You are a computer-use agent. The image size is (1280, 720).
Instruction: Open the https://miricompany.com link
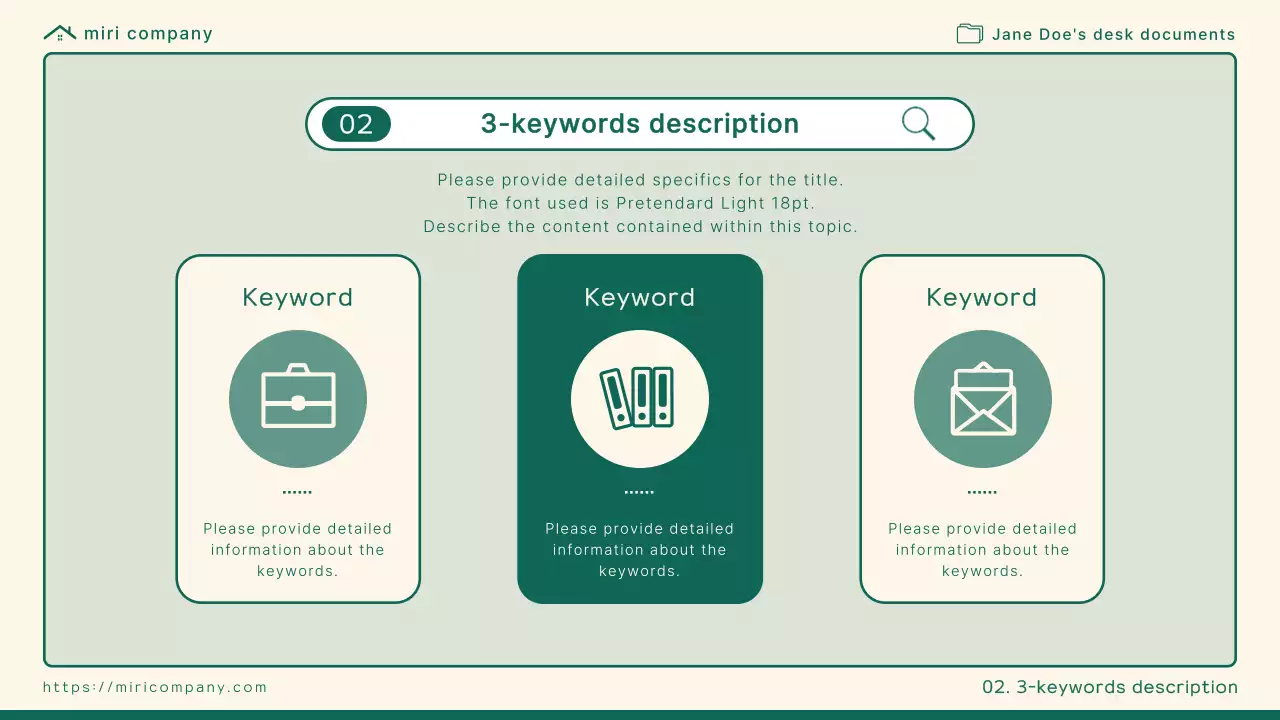(155, 687)
